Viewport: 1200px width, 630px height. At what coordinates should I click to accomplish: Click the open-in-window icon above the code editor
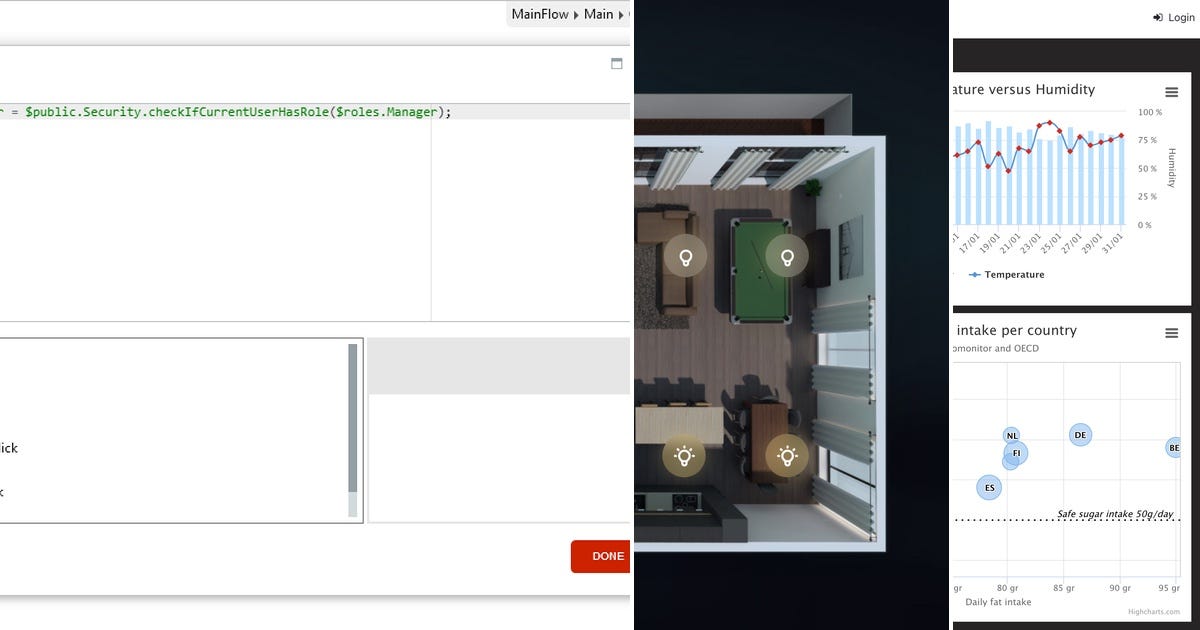click(617, 61)
